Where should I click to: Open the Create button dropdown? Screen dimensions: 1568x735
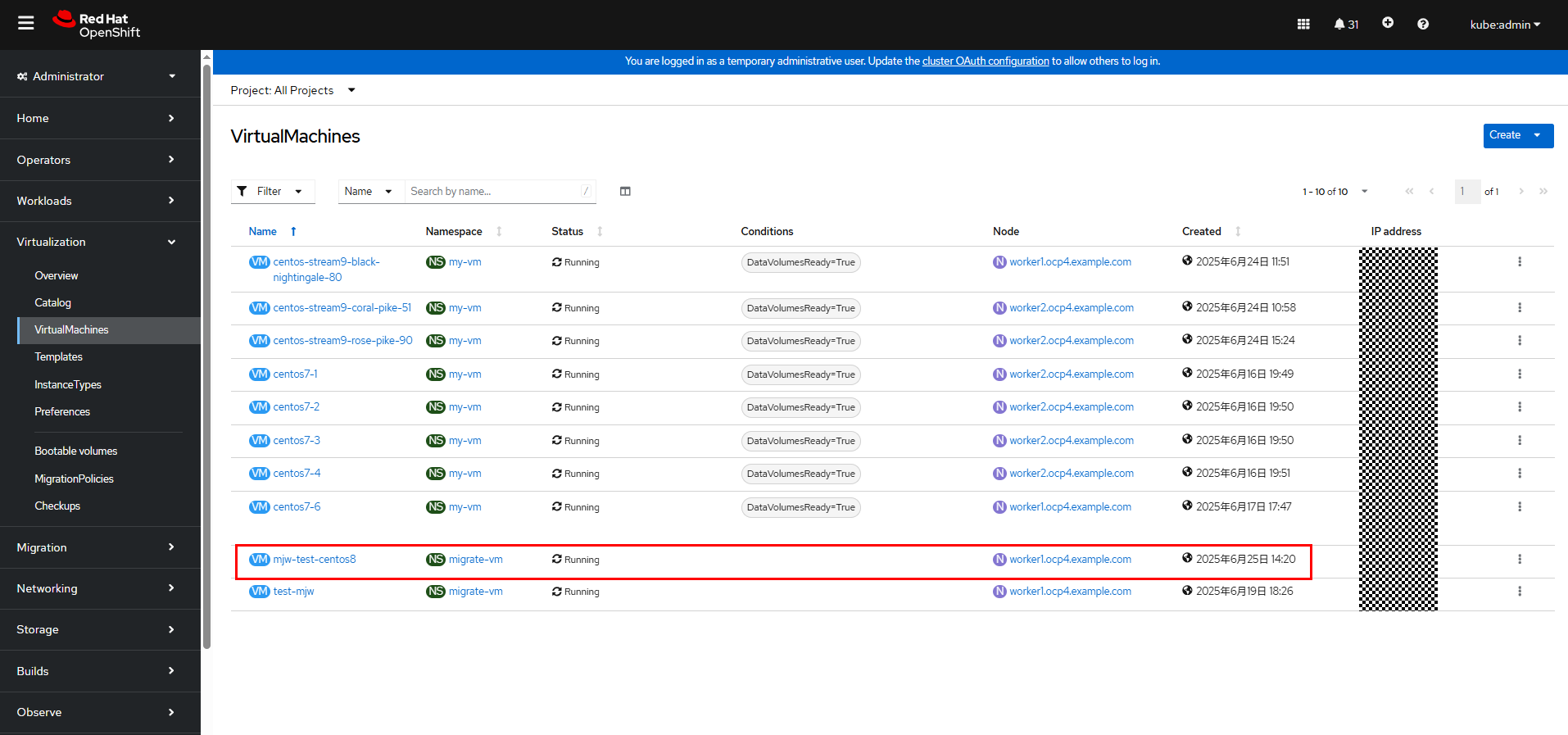pyautogui.click(x=1518, y=135)
